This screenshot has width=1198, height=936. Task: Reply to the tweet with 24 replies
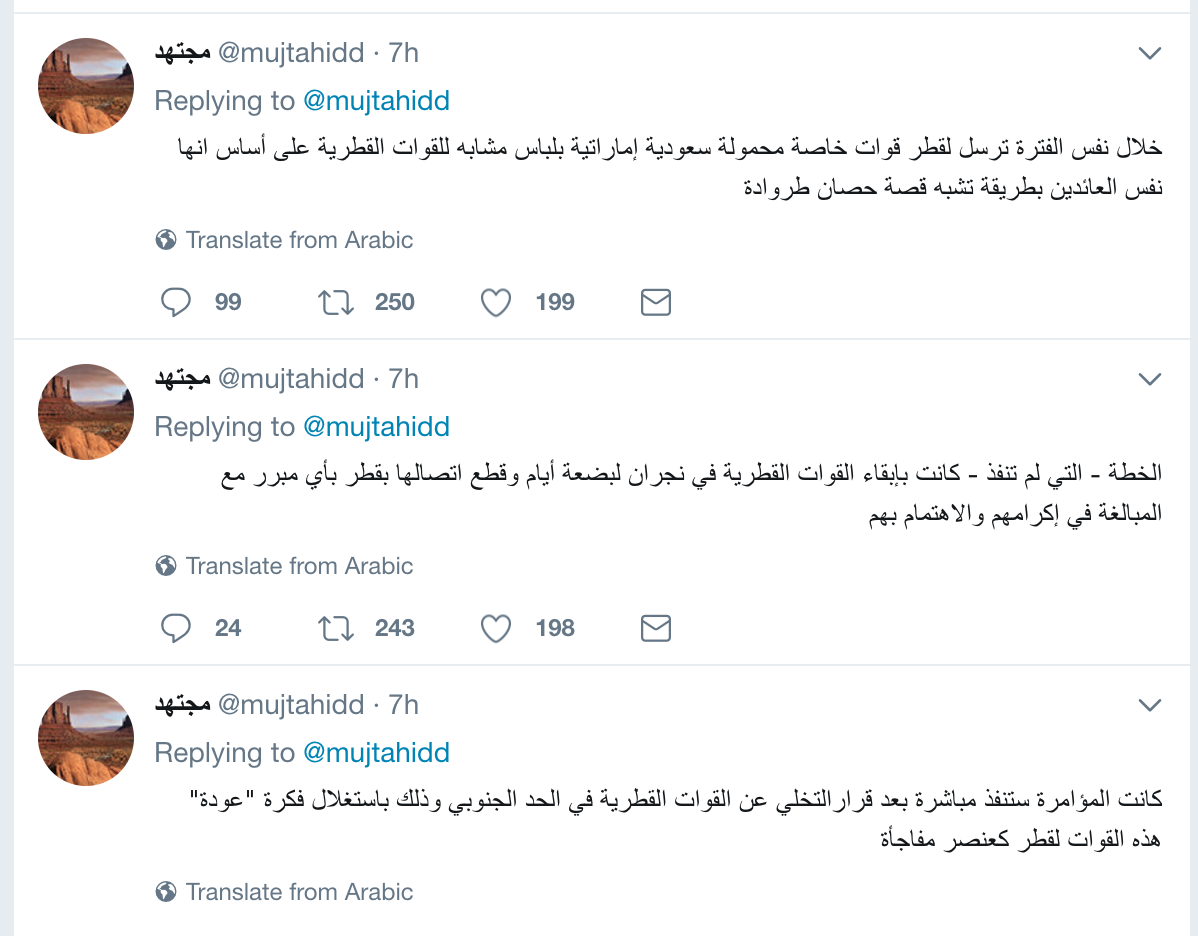point(176,628)
